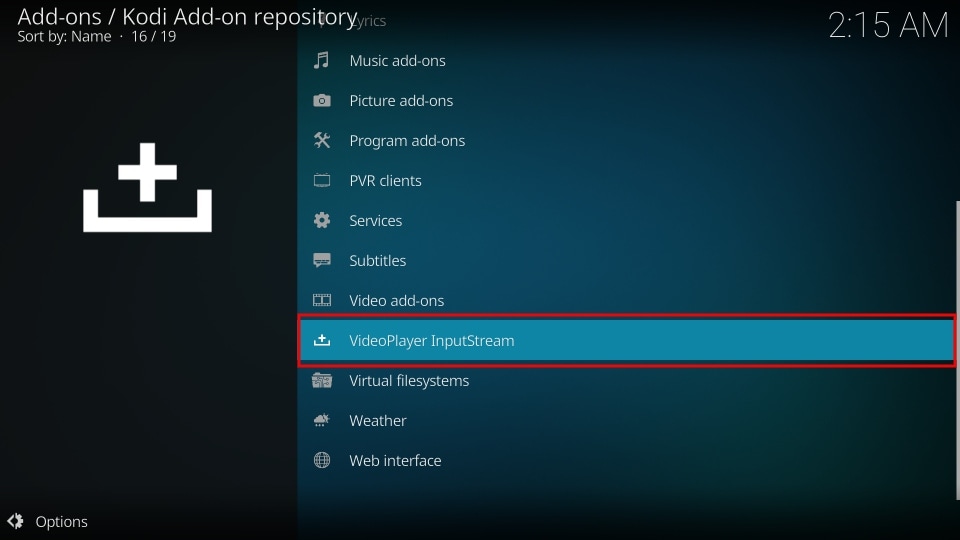The width and height of the screenshot is (960, 540).
Task: Click the Virtual filesystems folder icon
Action: [321, 380]
